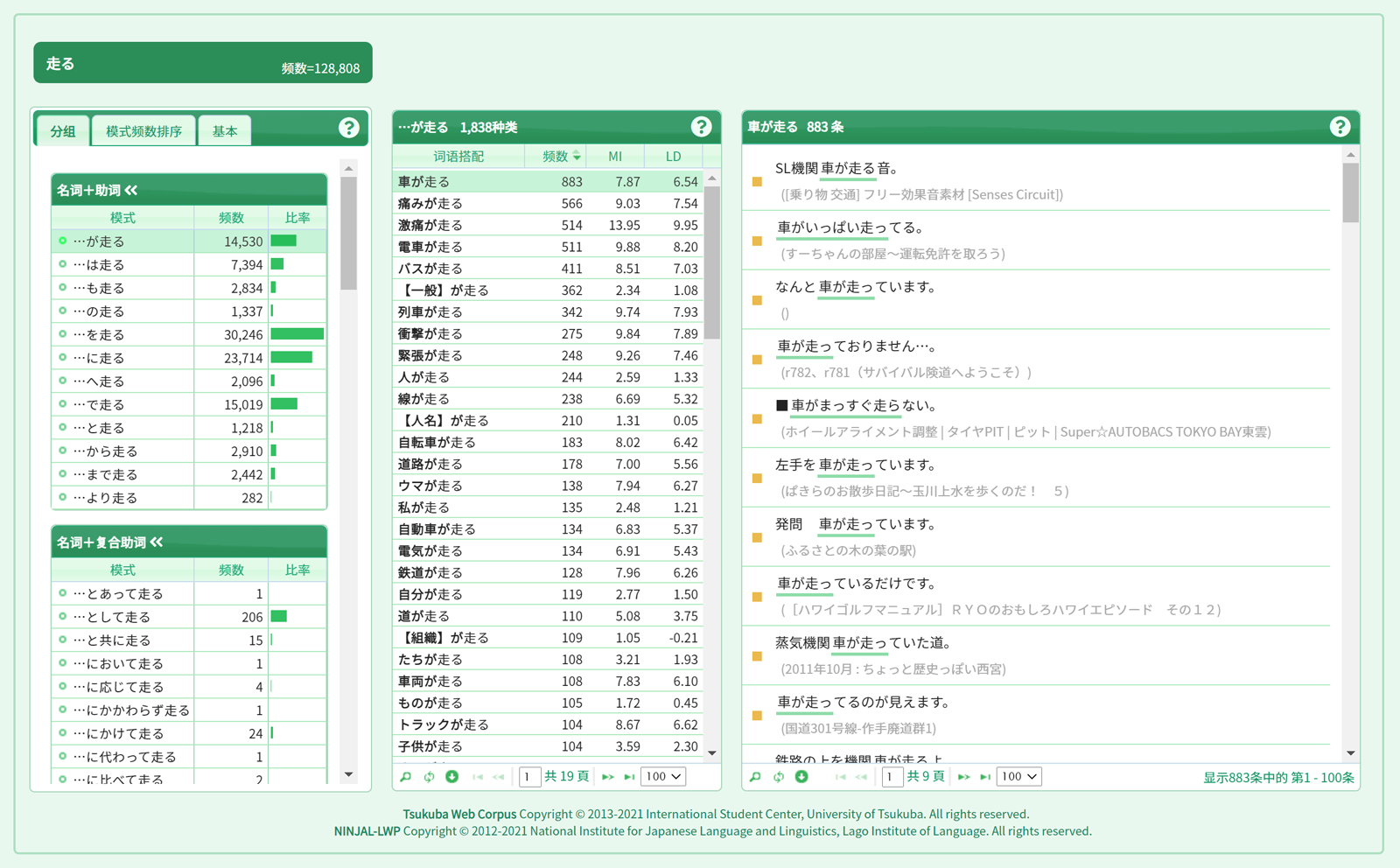Click orange marker beside ■車がまっすぐ走らない。
This screenshot has width=1400, height=868.
click(x=757, y=419)
